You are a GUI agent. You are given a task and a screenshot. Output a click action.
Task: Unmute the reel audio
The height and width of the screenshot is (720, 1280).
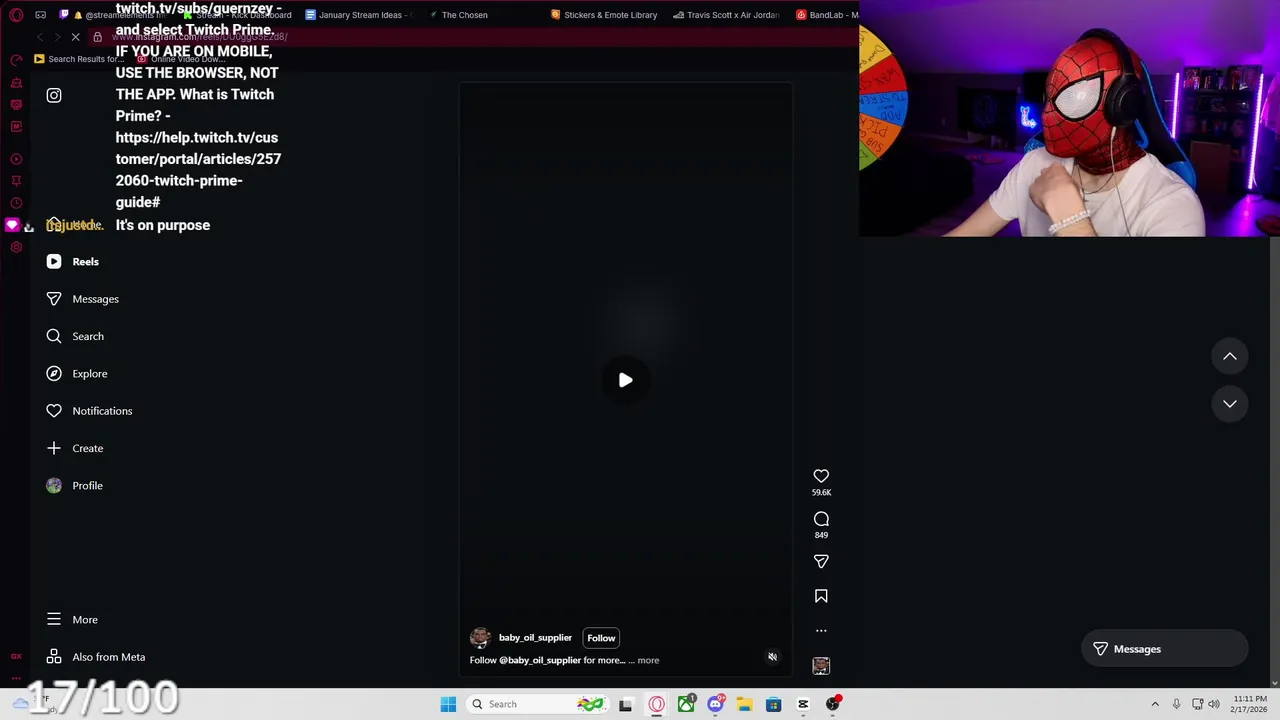pos(772,657)
